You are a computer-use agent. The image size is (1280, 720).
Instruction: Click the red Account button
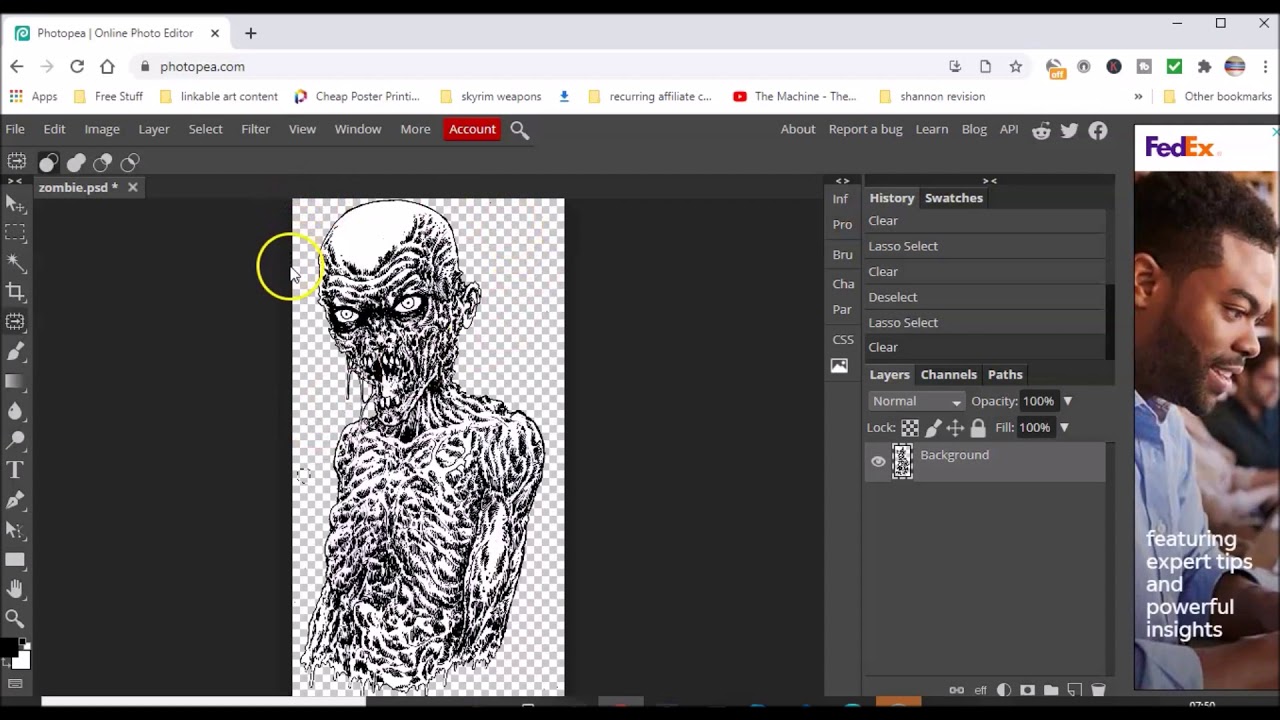tap(472, 129)
